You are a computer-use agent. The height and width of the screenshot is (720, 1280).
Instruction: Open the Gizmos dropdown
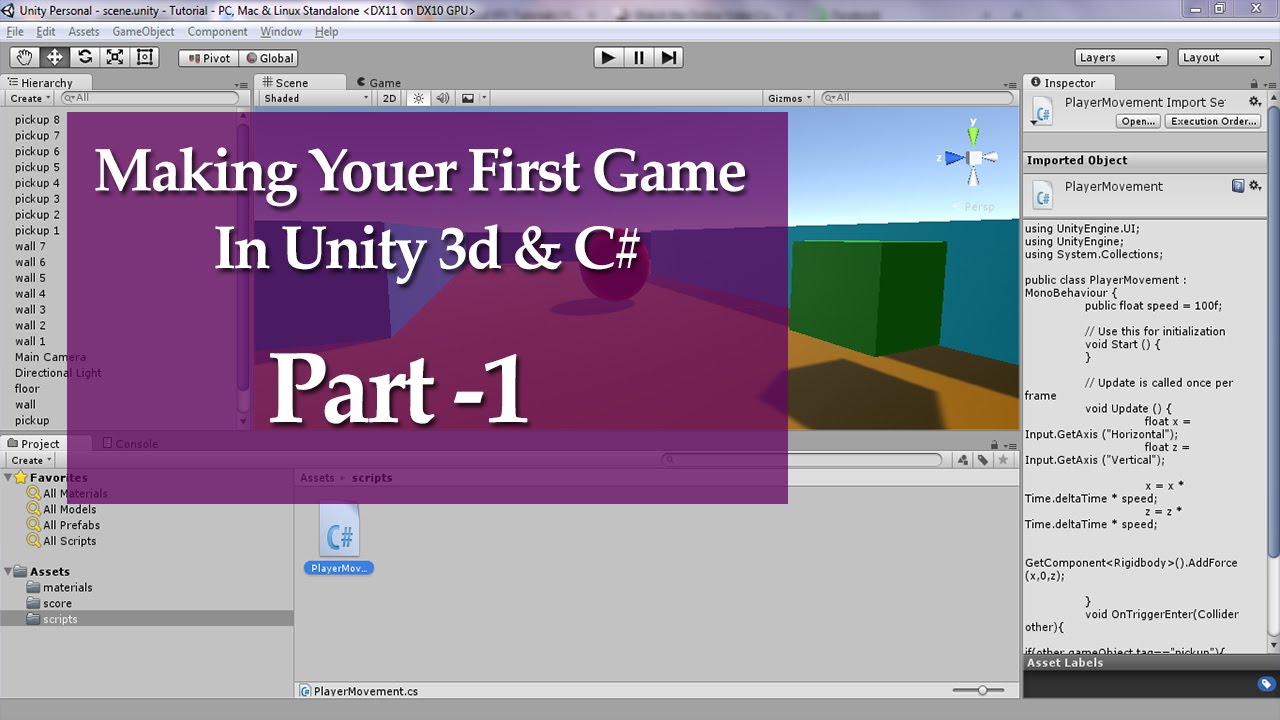(790, 98)
